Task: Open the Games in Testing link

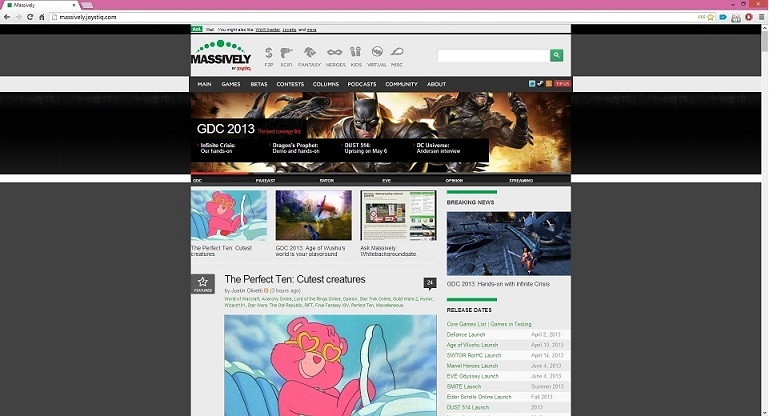Action: tap(511, 324)
